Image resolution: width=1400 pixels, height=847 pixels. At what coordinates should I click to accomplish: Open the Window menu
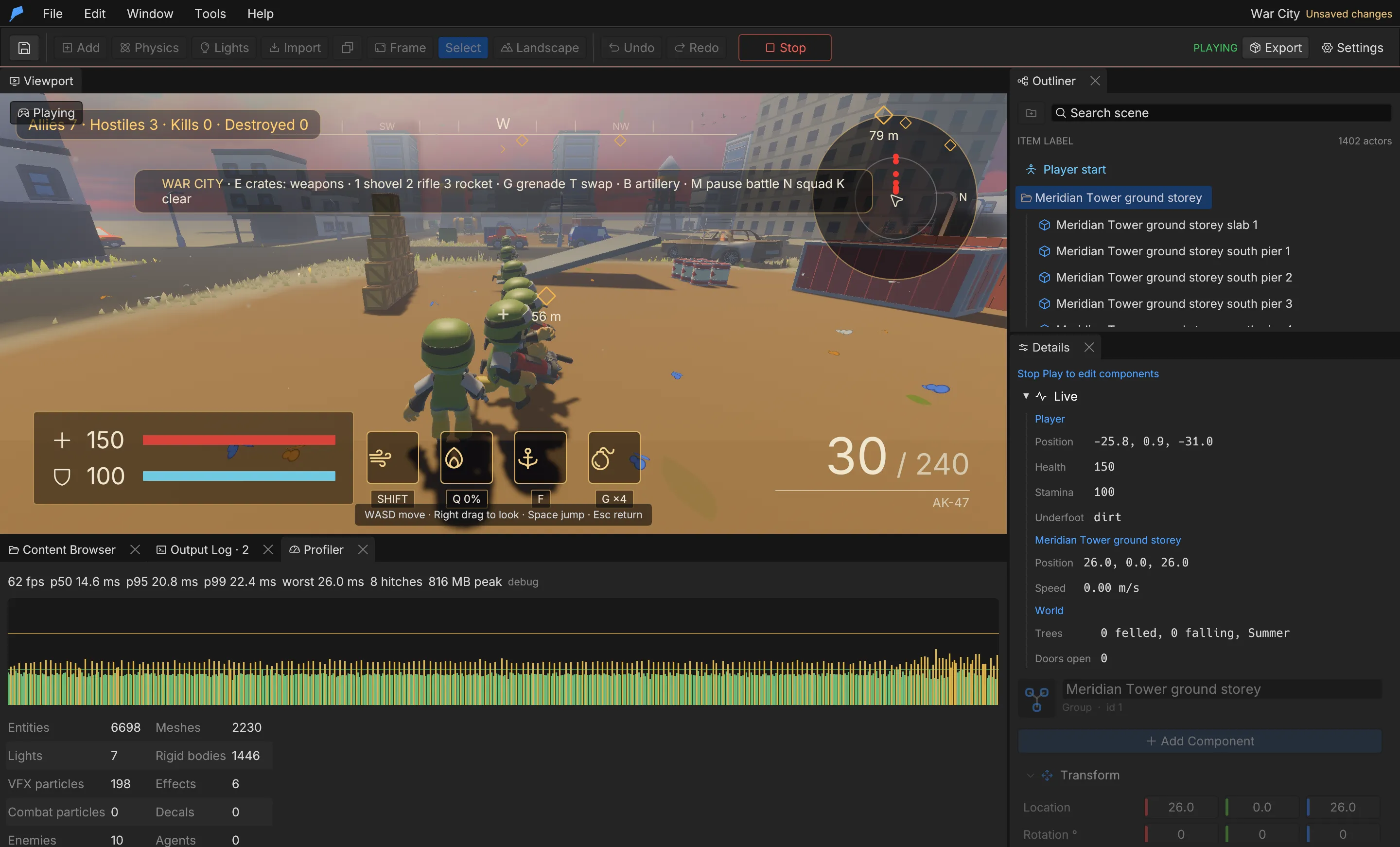click(150, 14)
